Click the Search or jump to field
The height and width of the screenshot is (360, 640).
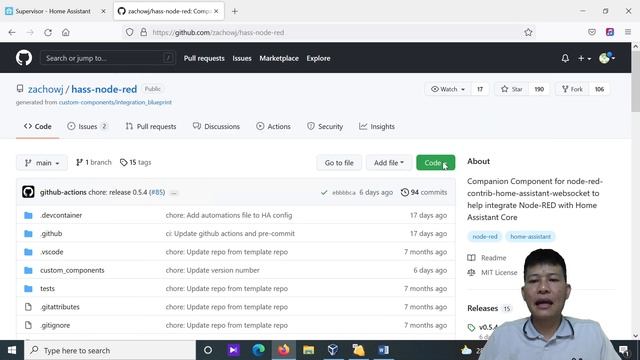pyautogui.click(x=108, y=58)
